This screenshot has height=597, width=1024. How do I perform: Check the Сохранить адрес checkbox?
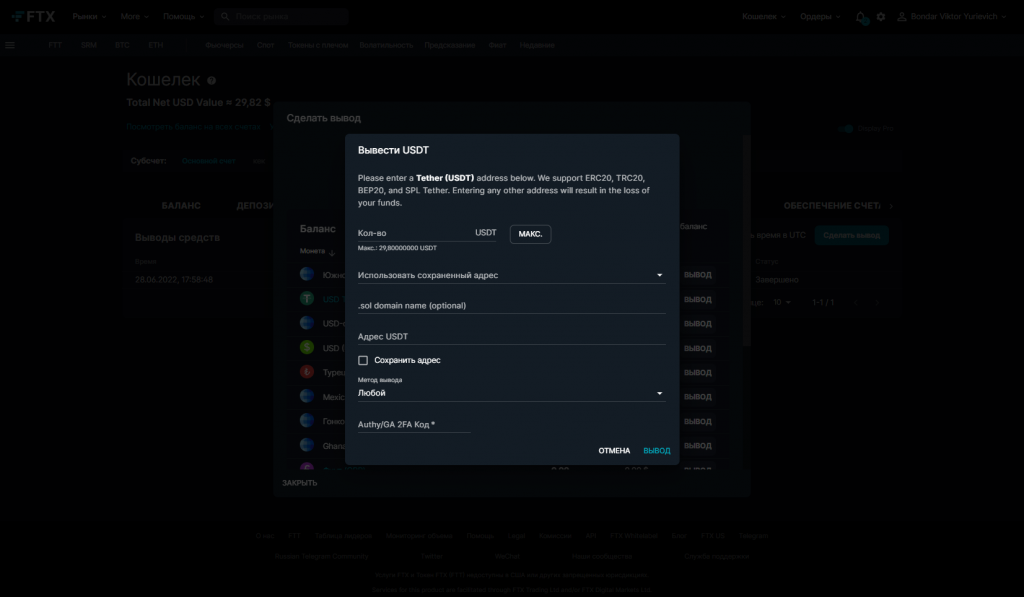click(363, 360)
